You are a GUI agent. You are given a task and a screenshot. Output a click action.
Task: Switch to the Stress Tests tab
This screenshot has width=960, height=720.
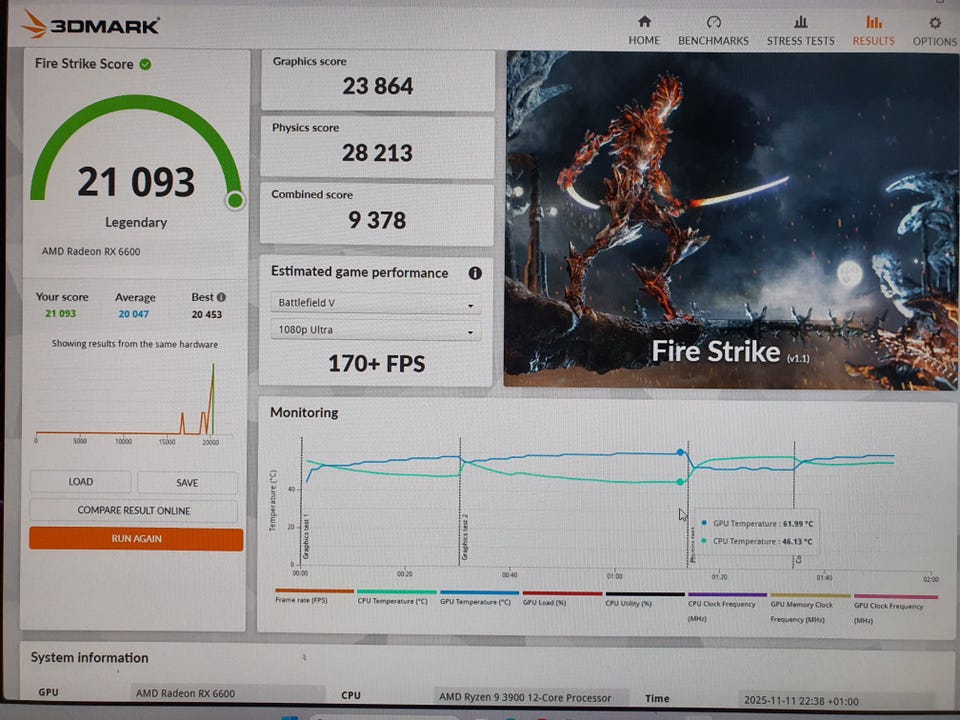[800, 31]
